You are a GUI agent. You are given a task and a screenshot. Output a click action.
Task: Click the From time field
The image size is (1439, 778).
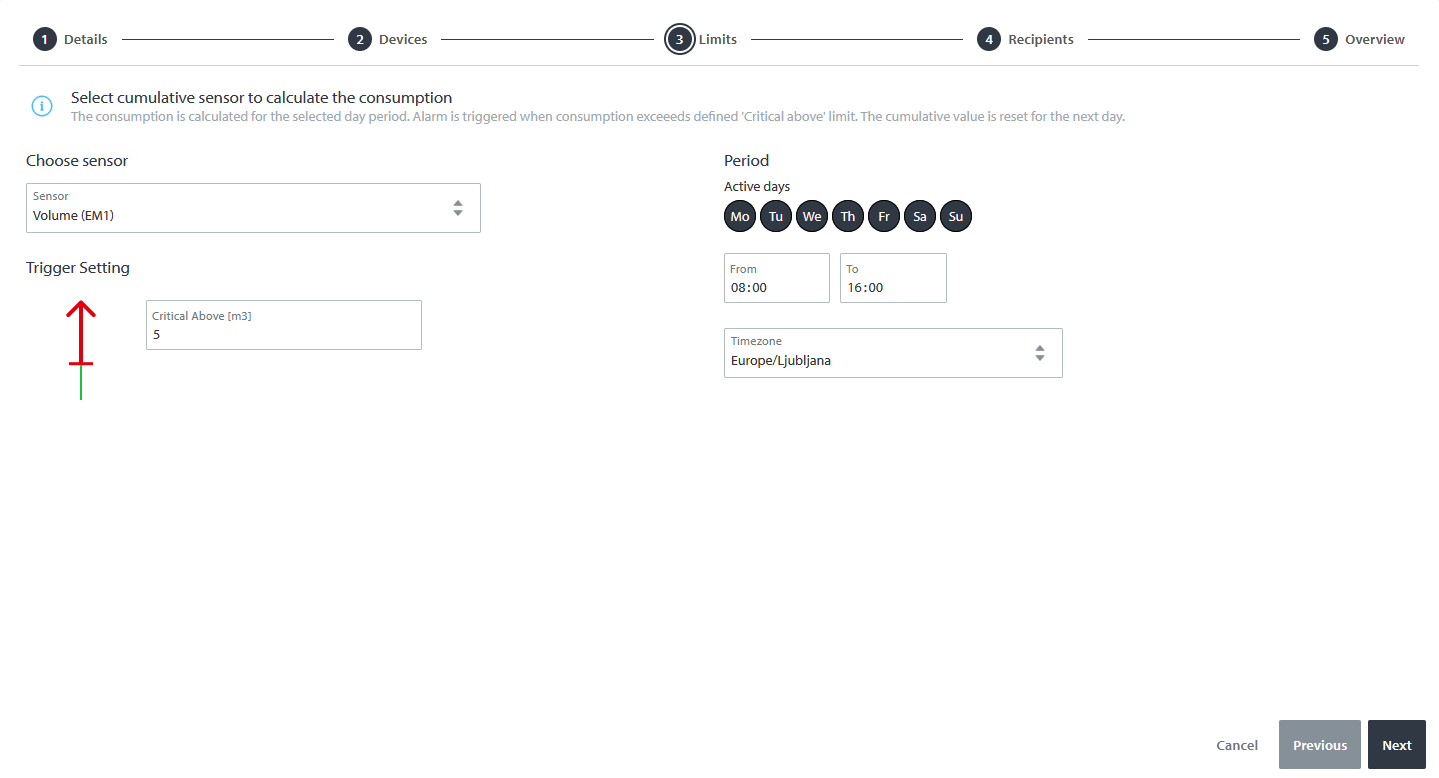pyautogui.click(x=776, y=287)
